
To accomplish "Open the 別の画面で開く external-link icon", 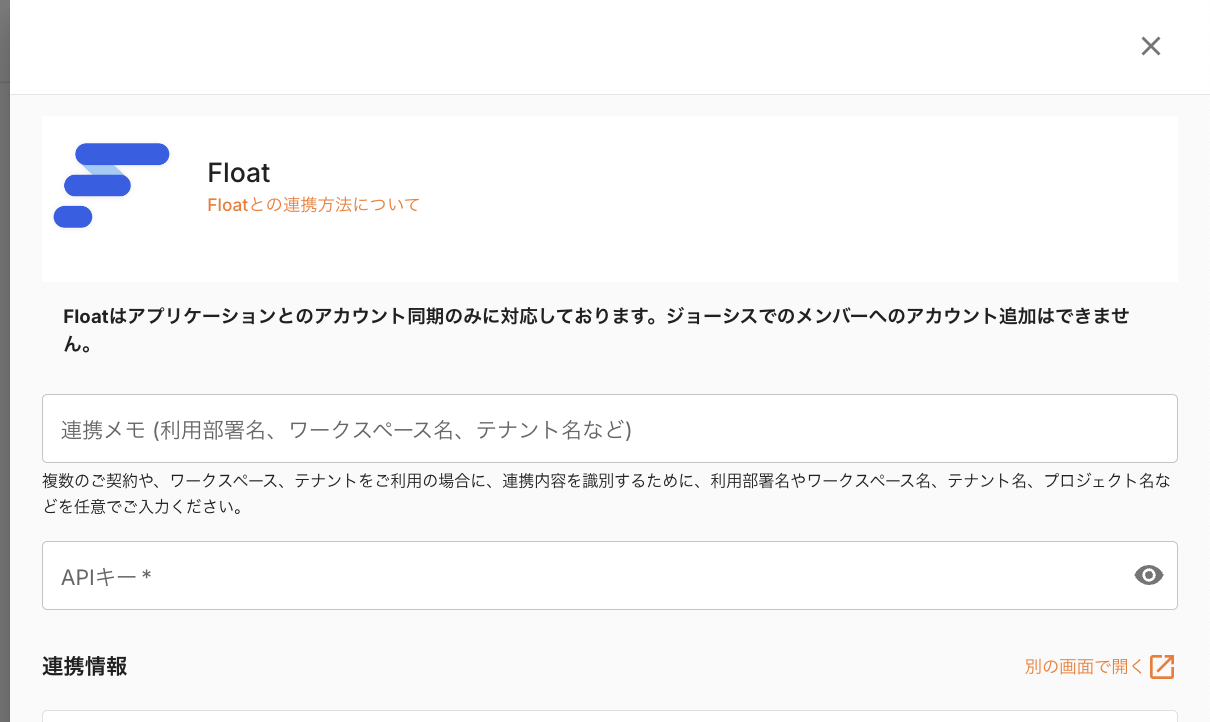I will tap(1162, 667).
